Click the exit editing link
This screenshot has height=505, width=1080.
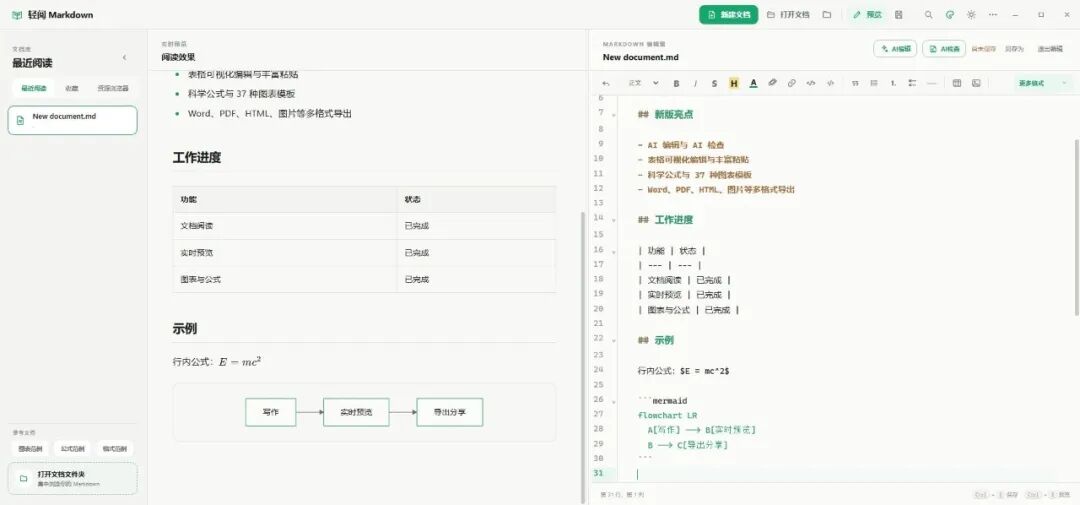(1050, 49)
